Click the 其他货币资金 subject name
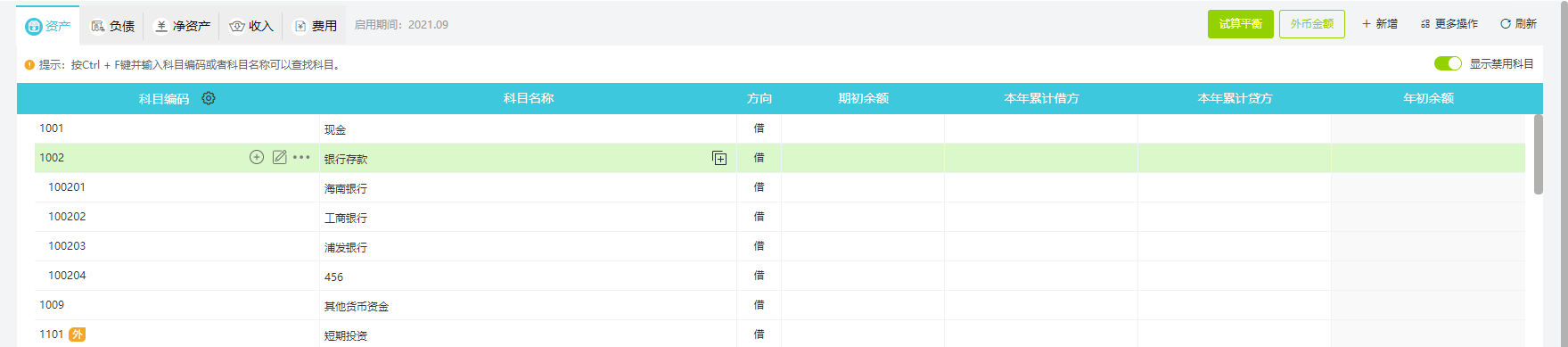Screen dimensions: 1568x347 pyautogui.click(x=357, y=306)
